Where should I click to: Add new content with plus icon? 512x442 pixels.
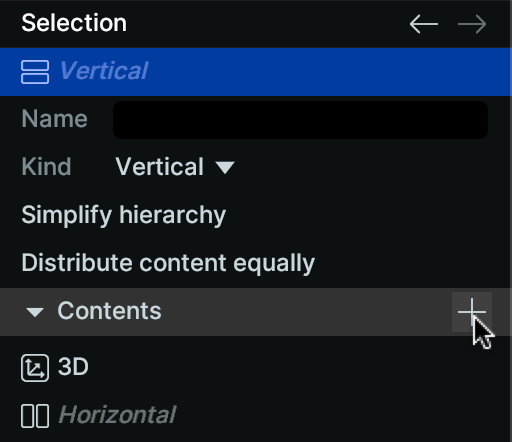coord(472,312)
